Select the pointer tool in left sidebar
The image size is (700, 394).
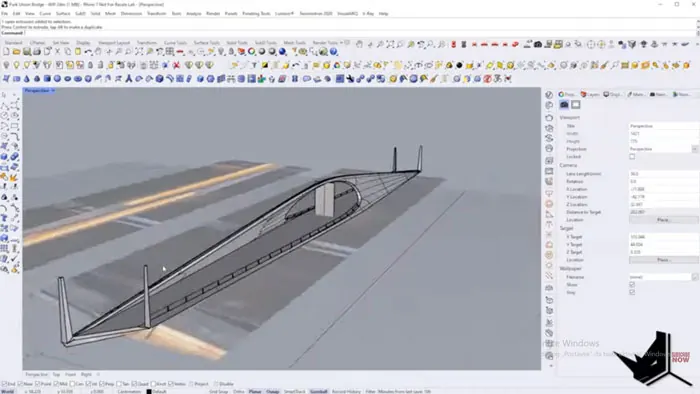[4, 95]
